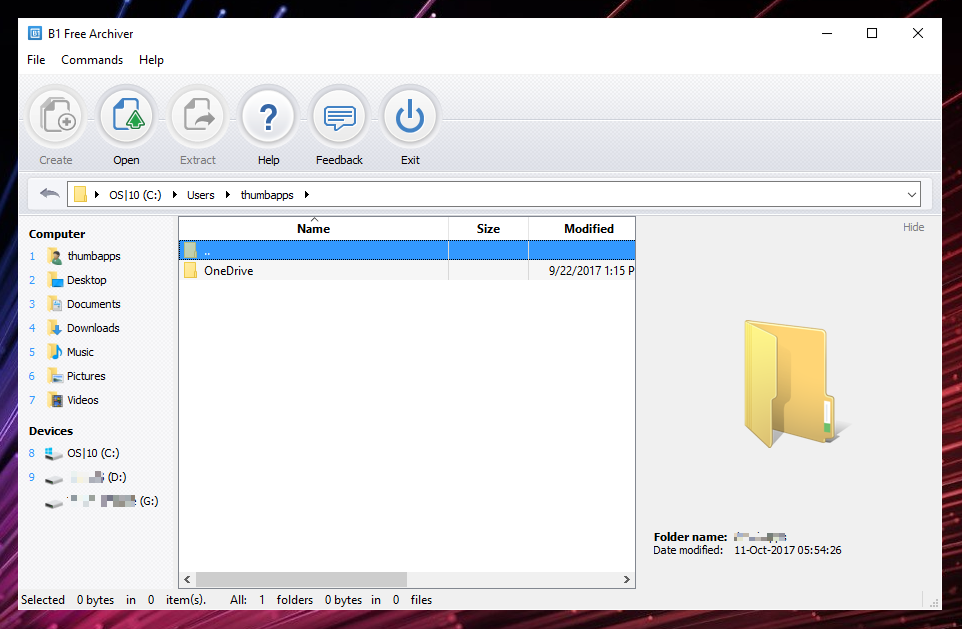Image resolution: width=962 pixels, height=629 pixels.
Task: Click the Extract toolbar icon
Action: [x=198, y=116]
